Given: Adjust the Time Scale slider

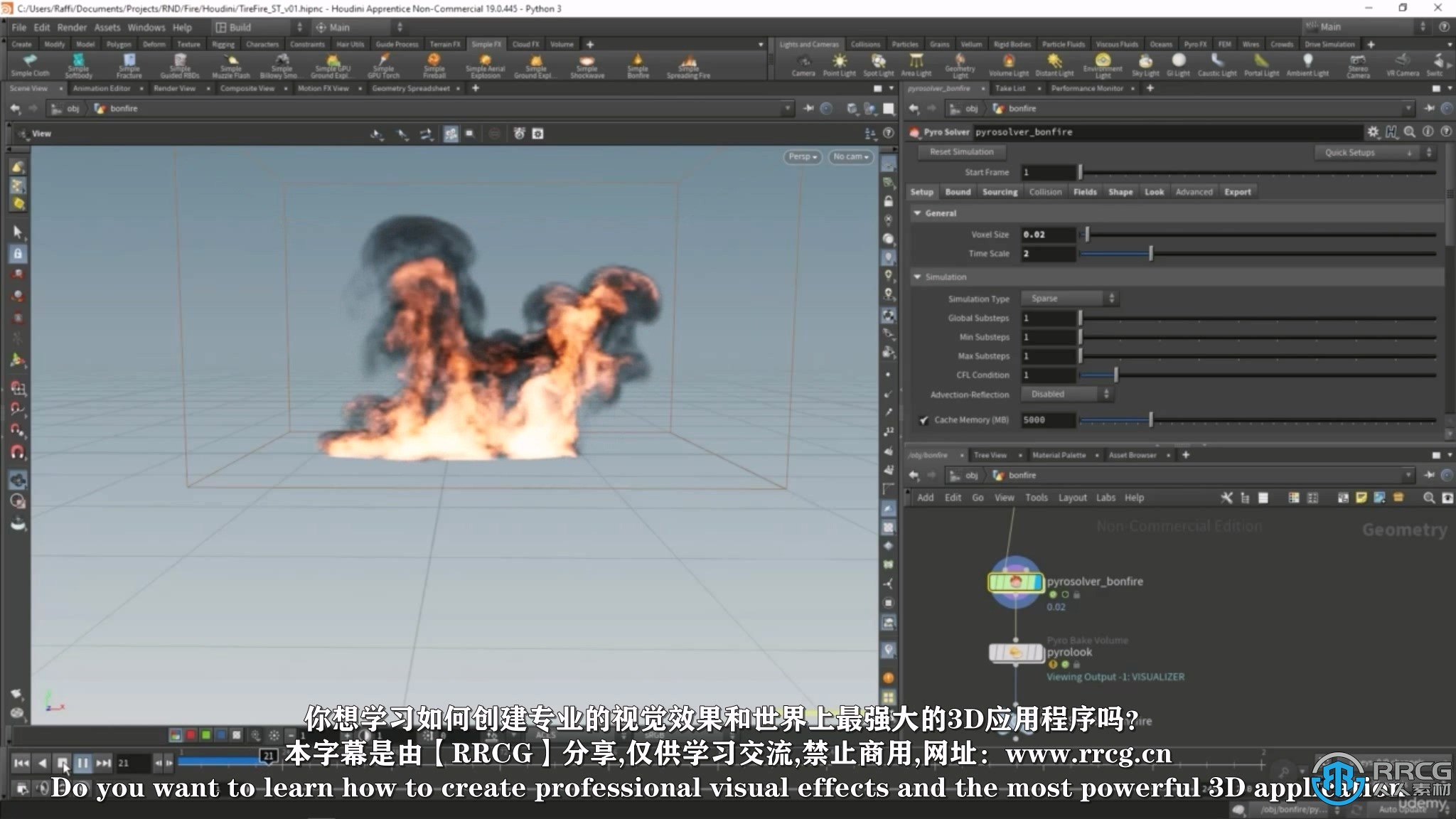Looking at the screenshot, I should point(1257,254).
